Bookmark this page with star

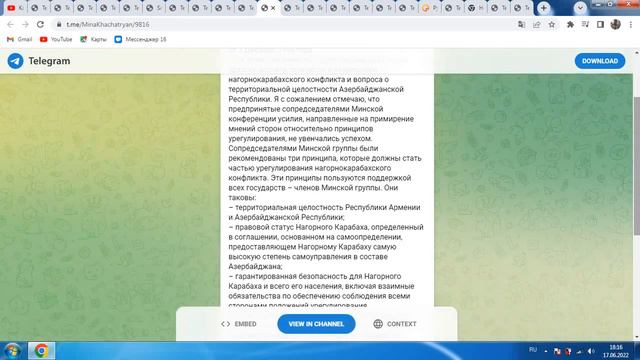(x=552, y=24)
